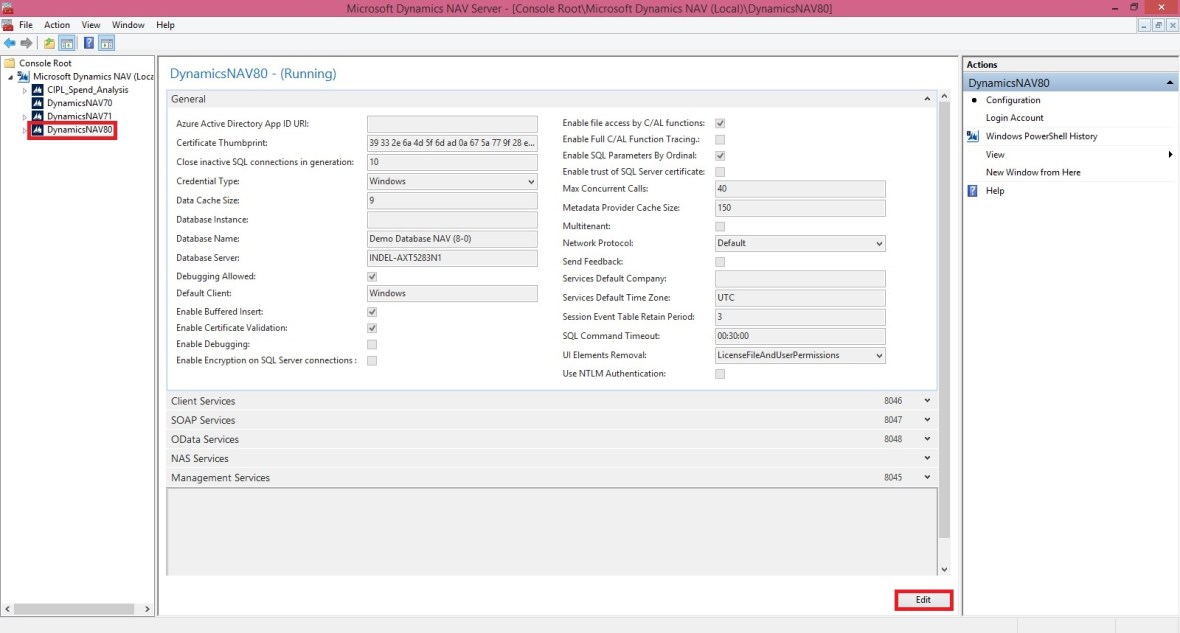
Task: Open the Window menu
Action: [128, 25]
